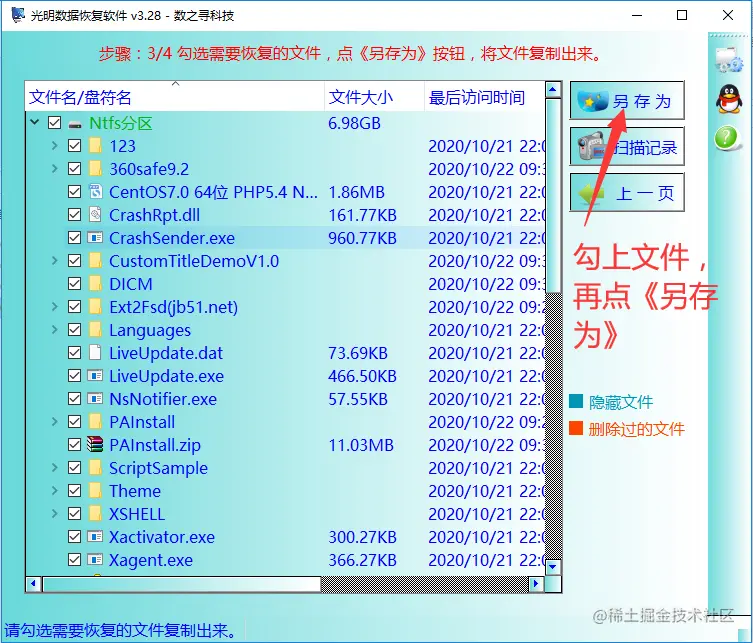Select the Xactivator.exe file name
Image resolution: width=753 pixels, height=643 pixels.
(x=162, y=537)
